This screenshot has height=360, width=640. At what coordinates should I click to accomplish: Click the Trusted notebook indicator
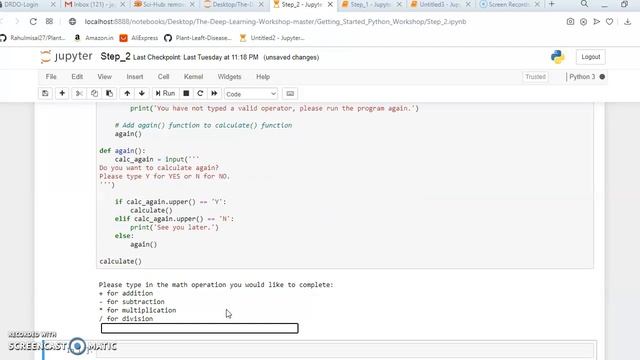pyautogui.click(x=536, y=77)
